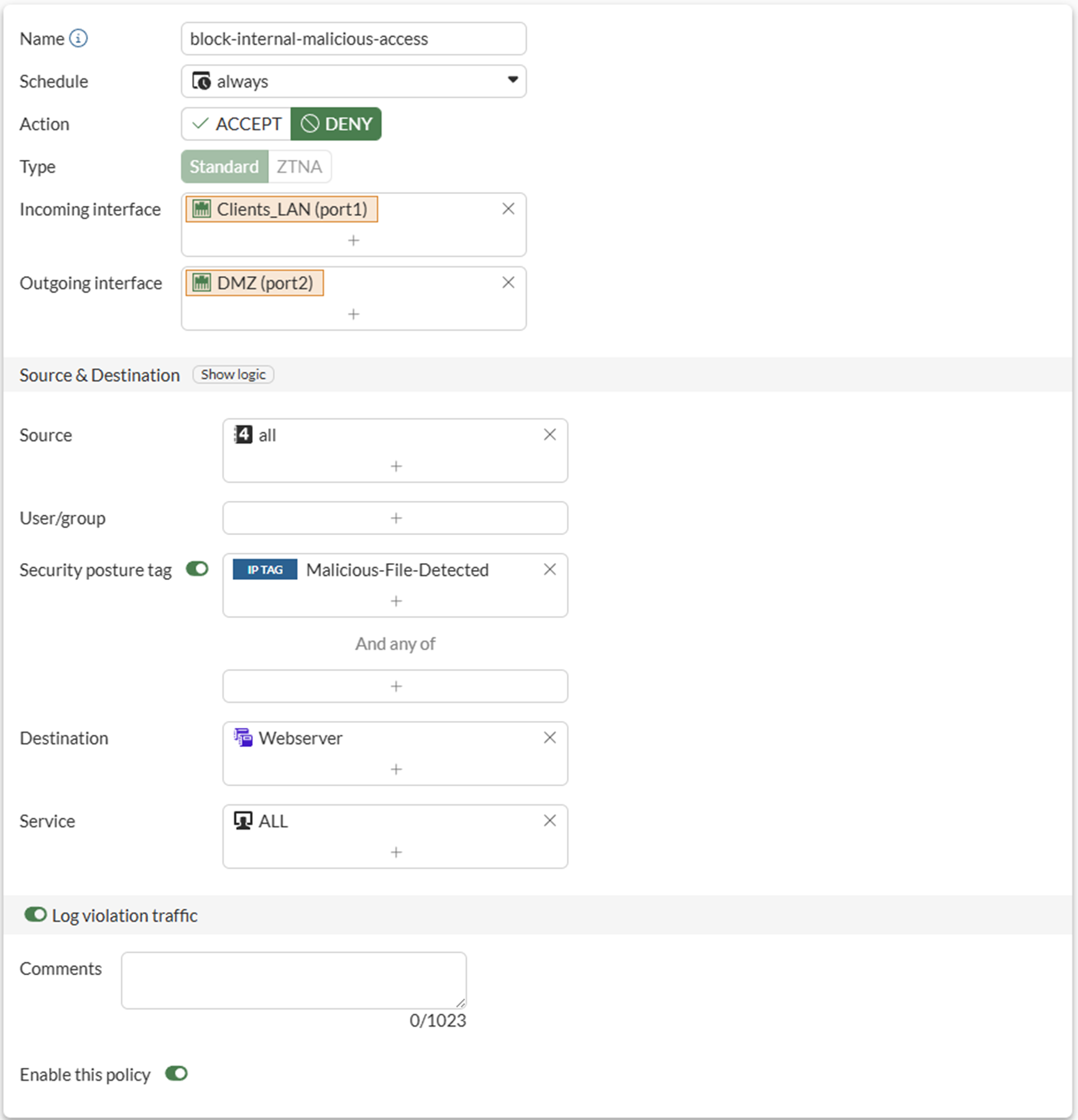1078x1120 pixels.
Task: Select the ZTNA policy type
Action: point(299,167)
